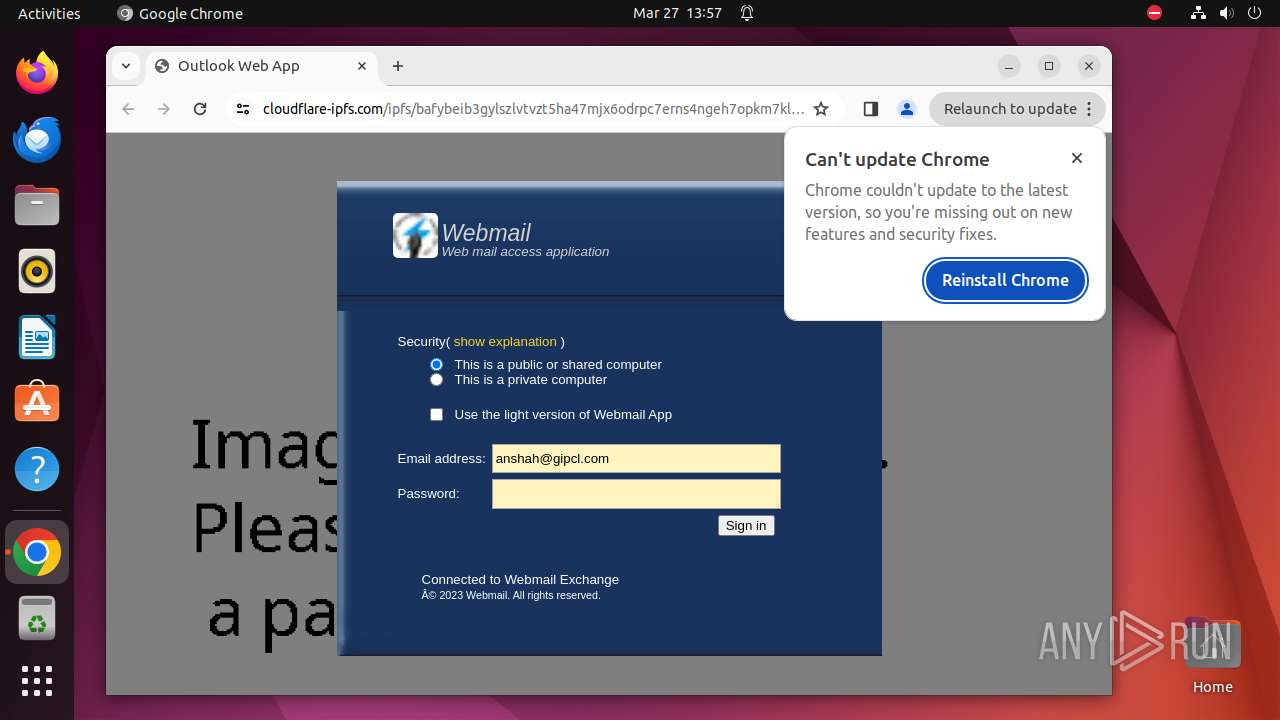Click the Chrome back arrow
1280x720 pixels.
coord(128,109)
